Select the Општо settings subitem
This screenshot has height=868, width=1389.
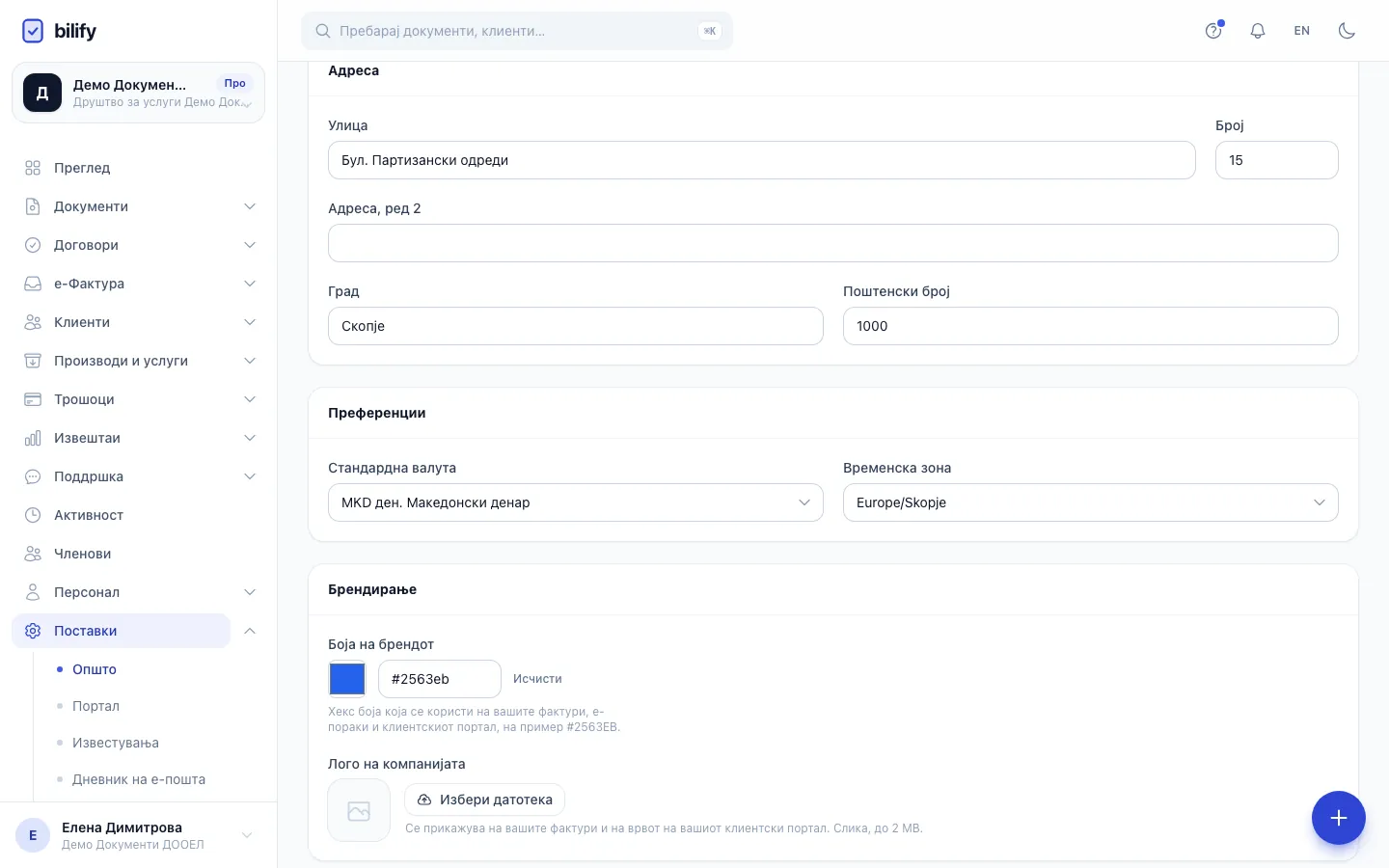[x=95, y=669]
